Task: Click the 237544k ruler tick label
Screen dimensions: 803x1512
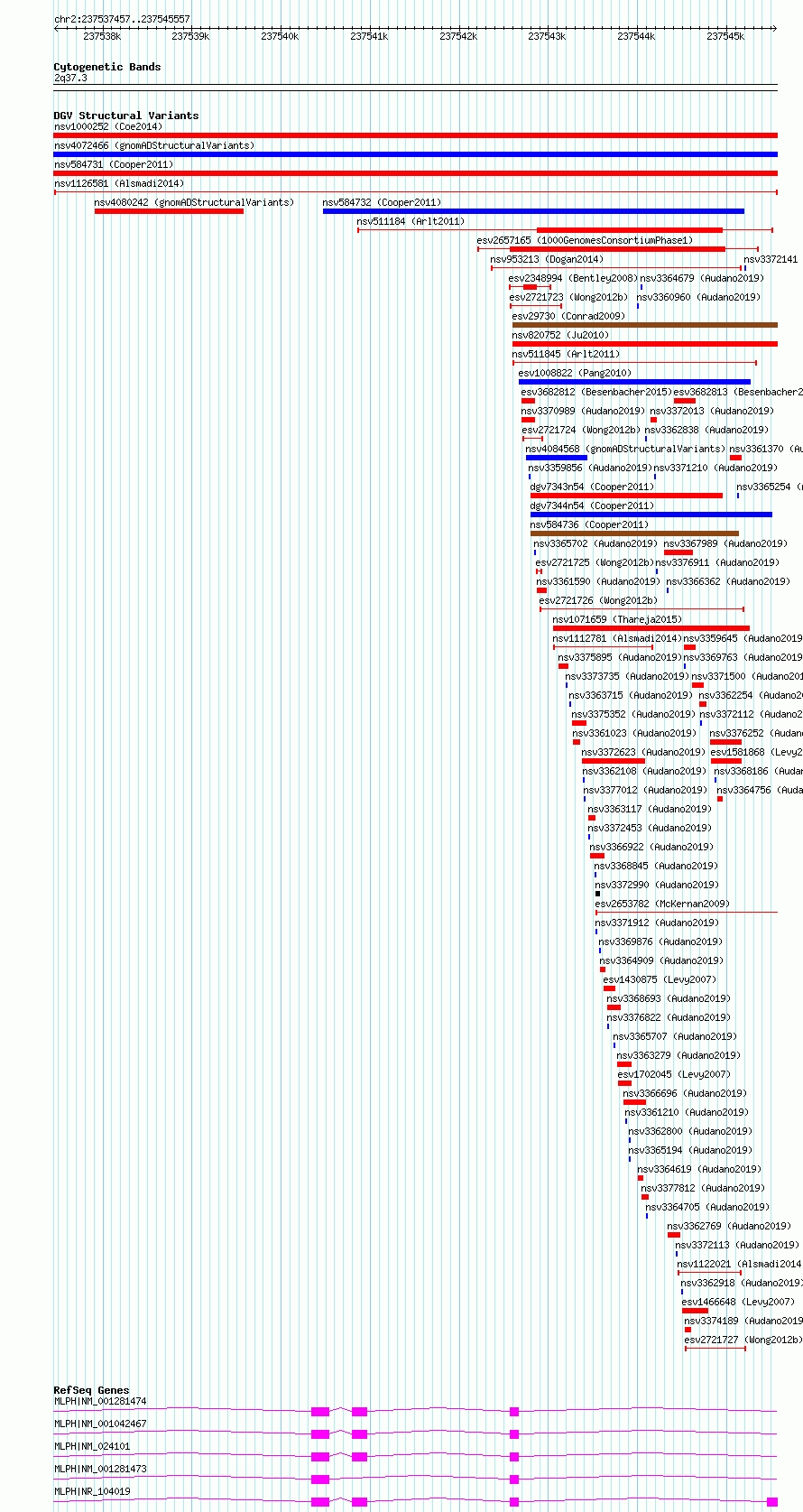Action: (x=636, y=36)
